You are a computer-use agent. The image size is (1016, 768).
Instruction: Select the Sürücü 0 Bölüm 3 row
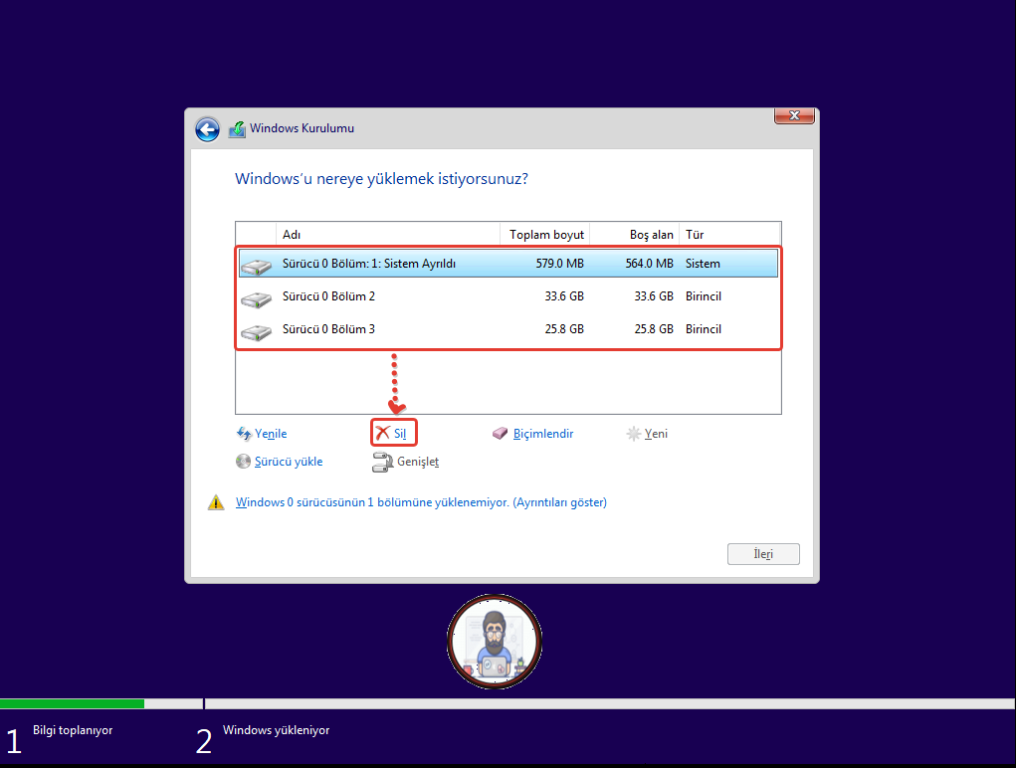pyautogui.click(x=508, y=329)
